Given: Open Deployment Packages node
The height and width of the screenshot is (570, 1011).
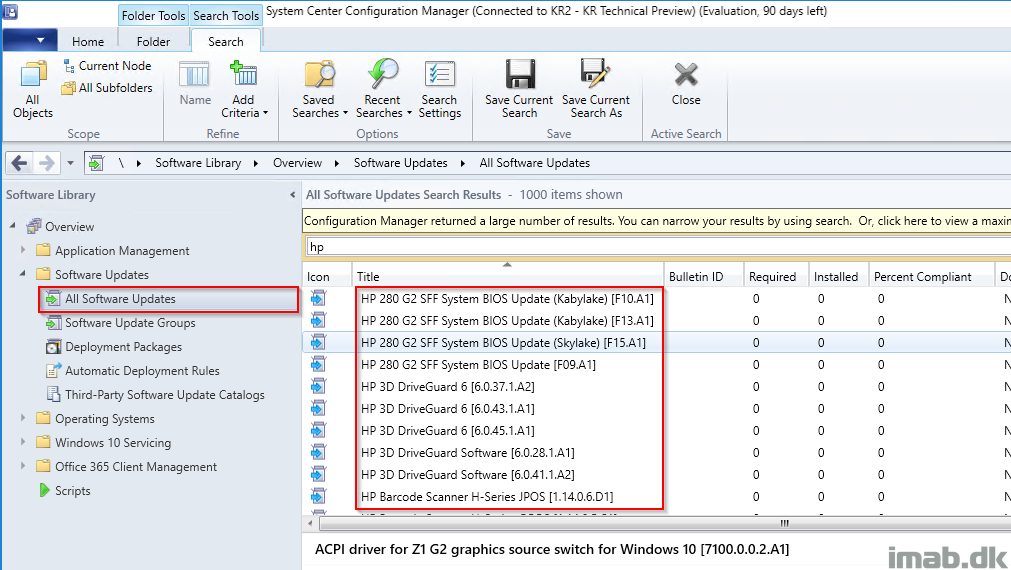Looking at the screenshot, I should pyautogui.click(x=123, y=347).
